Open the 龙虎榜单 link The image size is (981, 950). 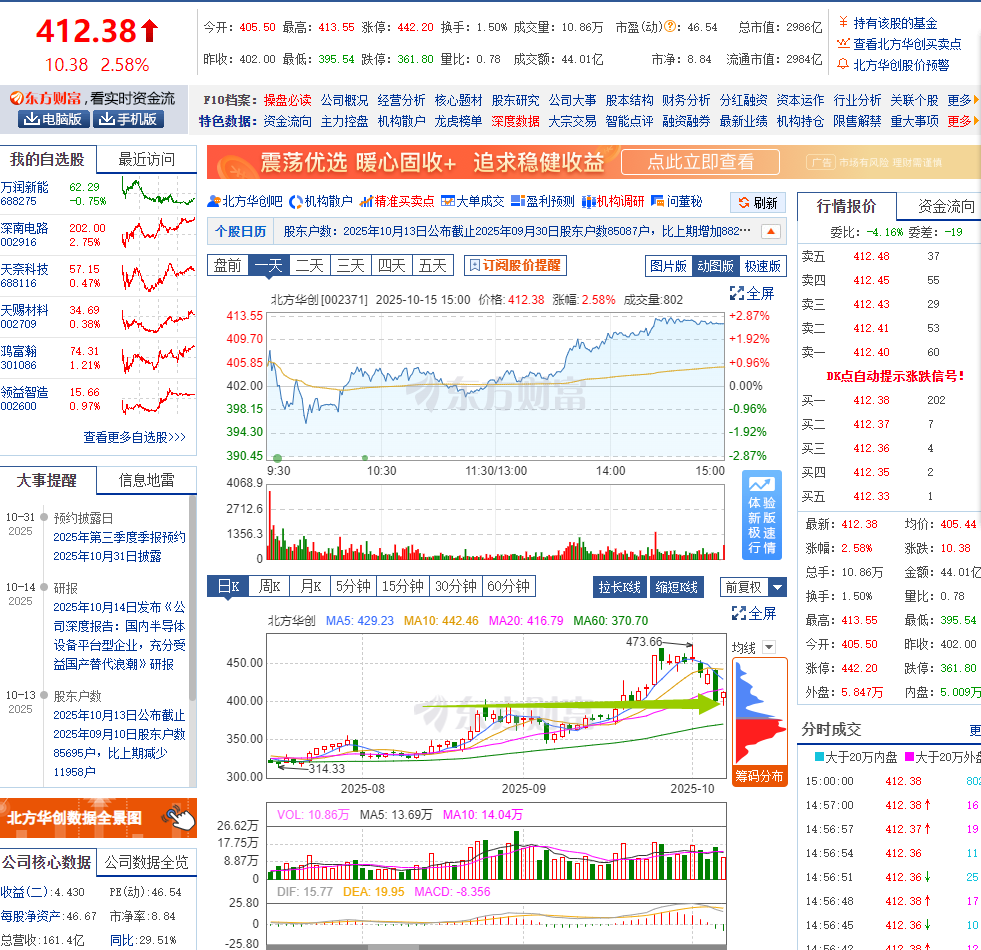coord(458,121)
